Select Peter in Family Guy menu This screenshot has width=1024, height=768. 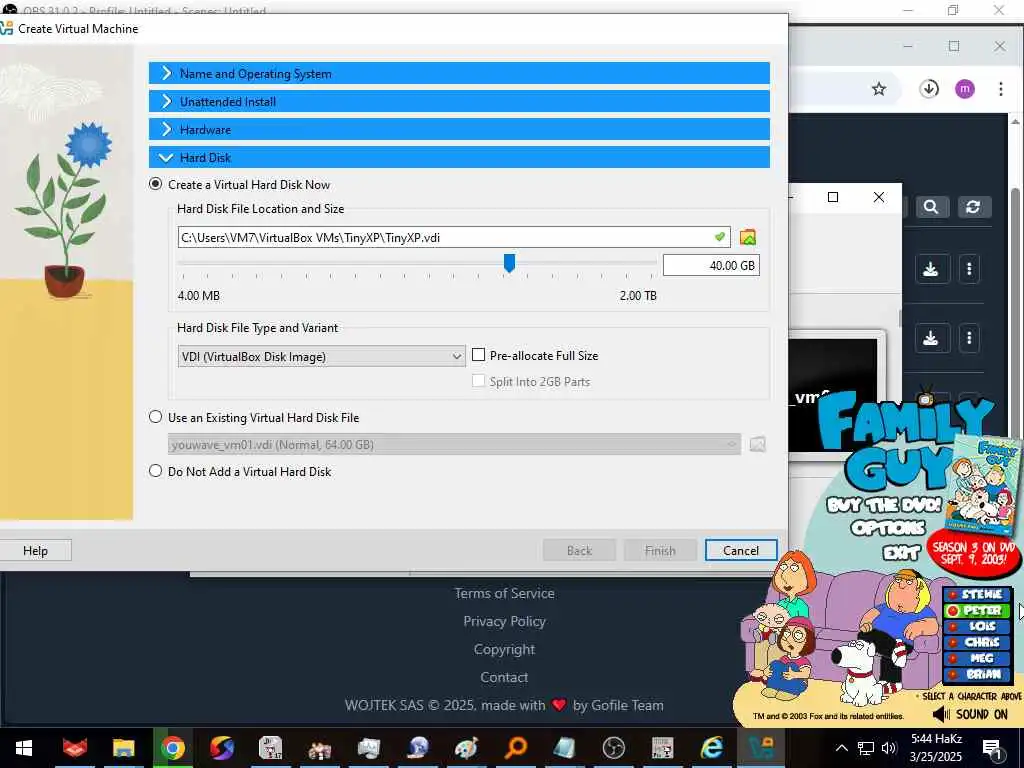coord(977,611)
